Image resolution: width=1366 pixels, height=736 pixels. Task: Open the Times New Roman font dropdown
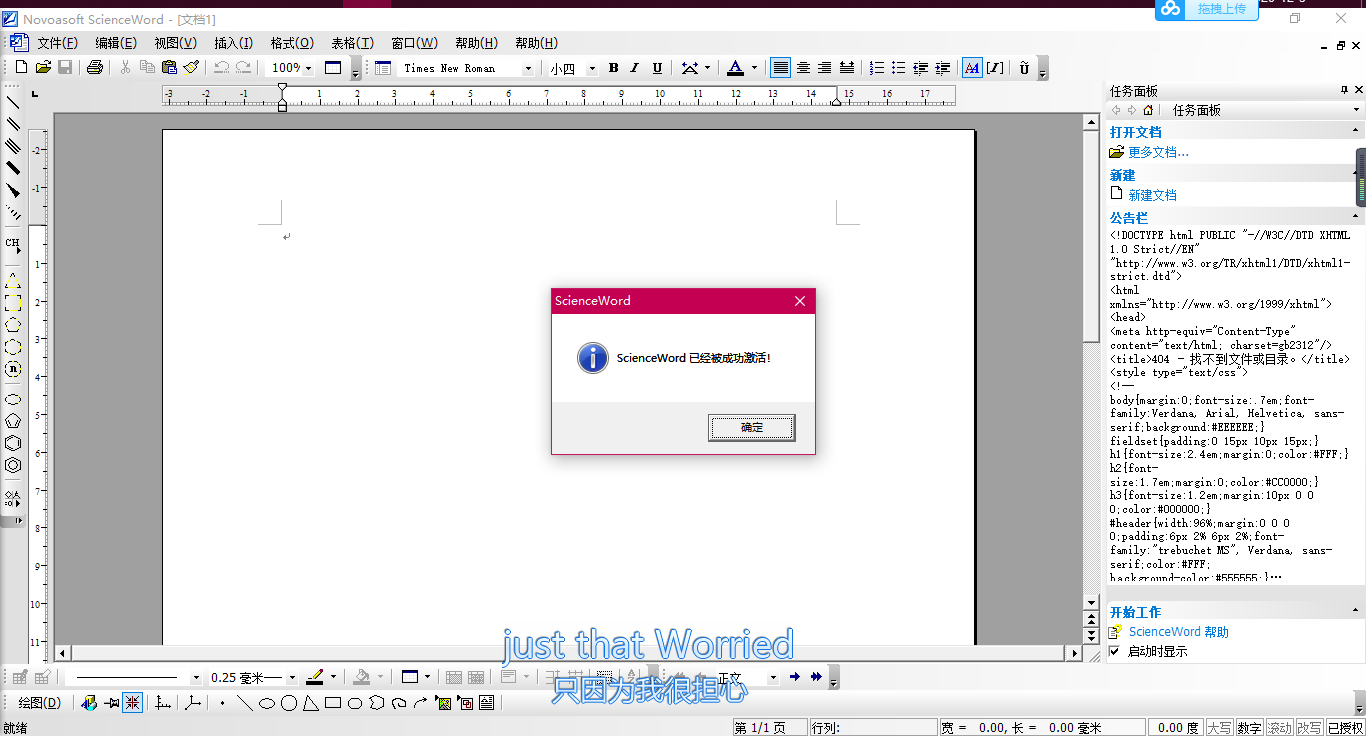tap(529, 68)
